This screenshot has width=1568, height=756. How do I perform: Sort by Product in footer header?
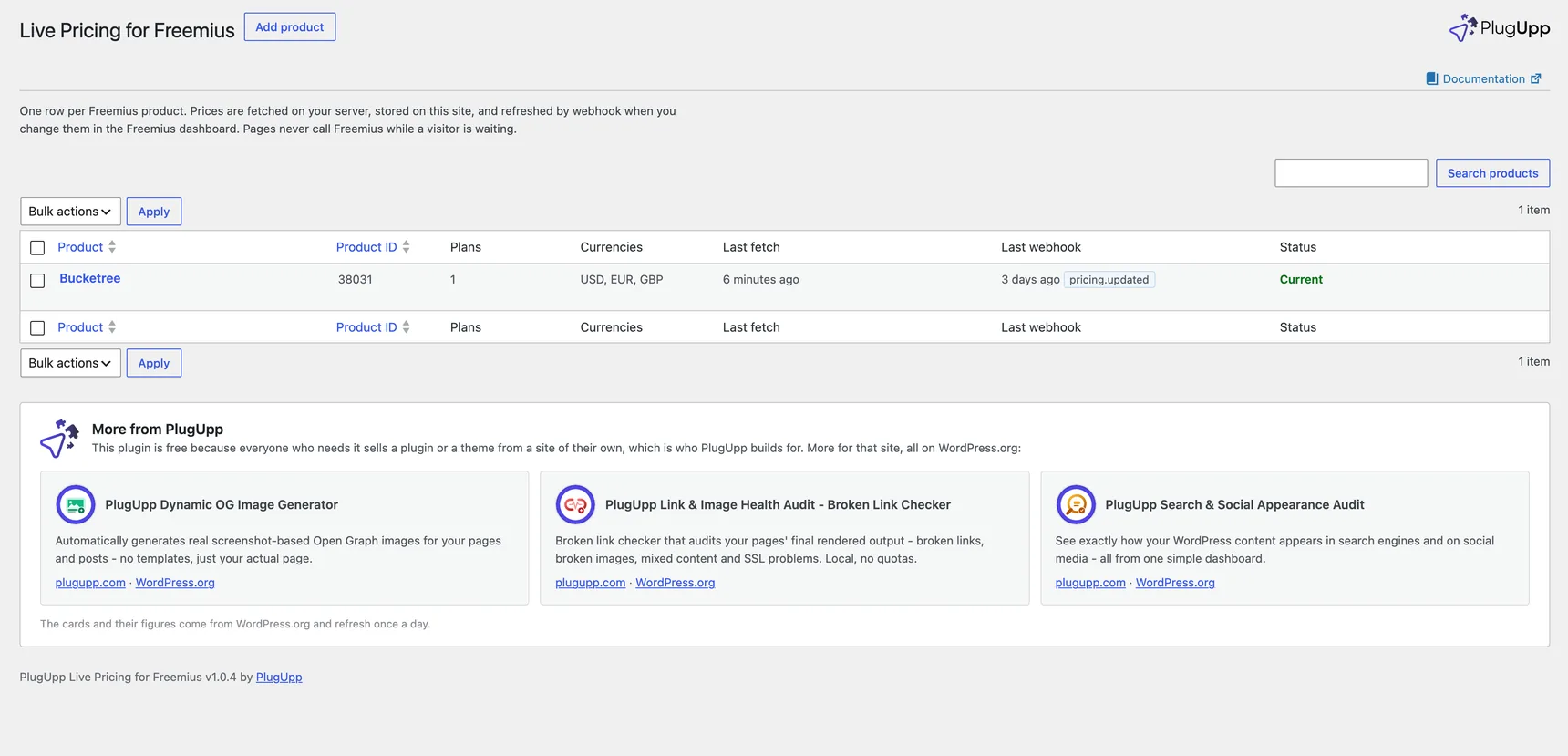[80, 327]
